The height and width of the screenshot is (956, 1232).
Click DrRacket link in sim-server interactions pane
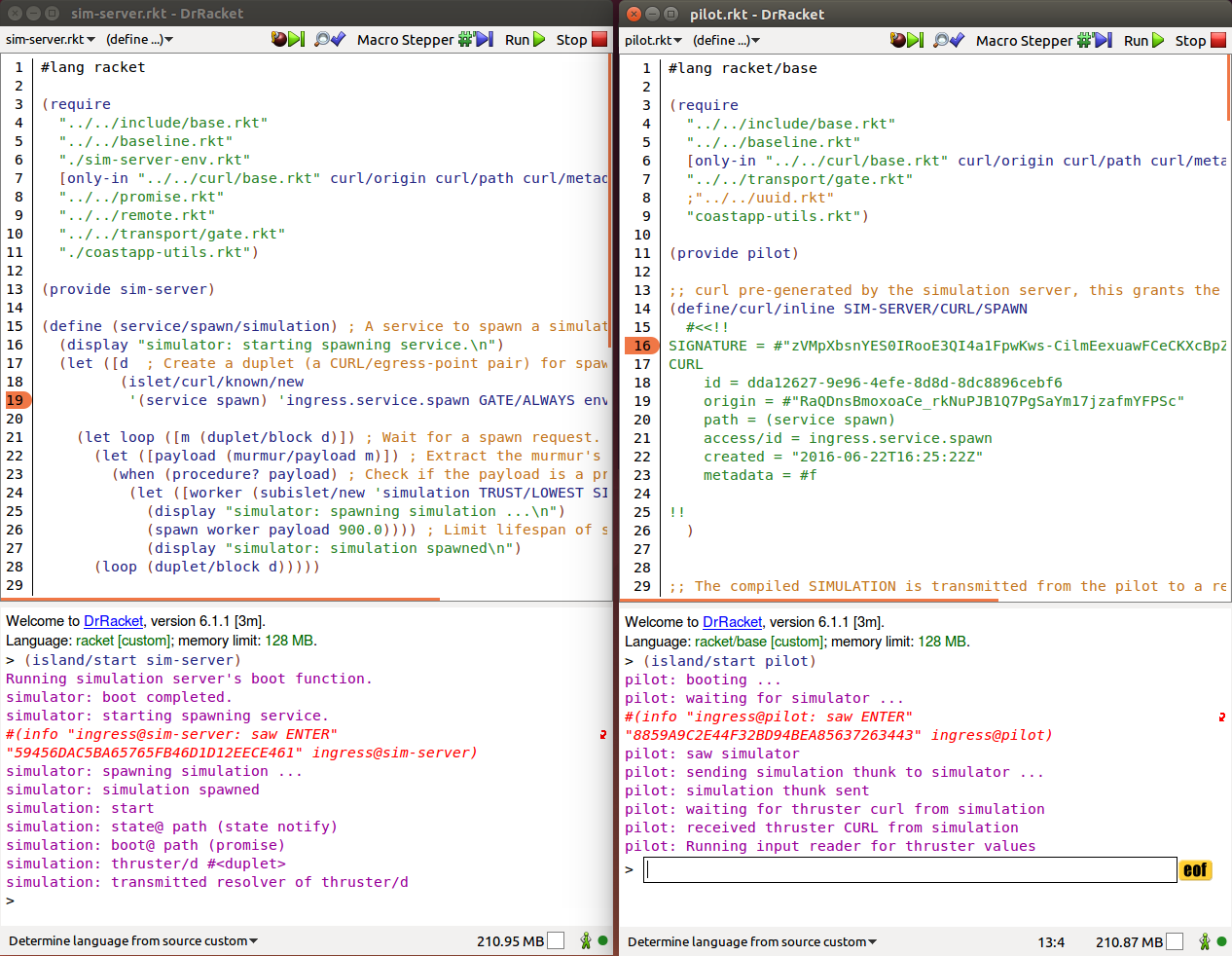click(x=113, y=621)
